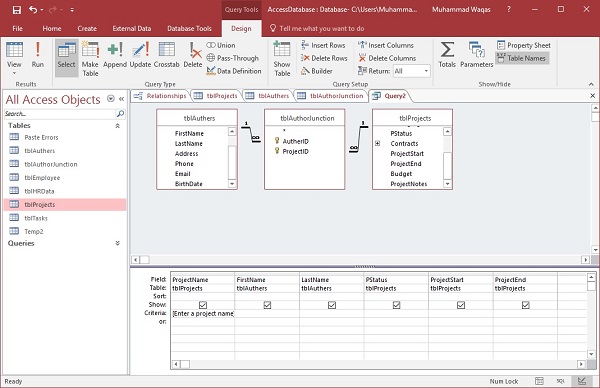Switch to Append query type
The image size is (600, 388).
[x=115, y=55]
